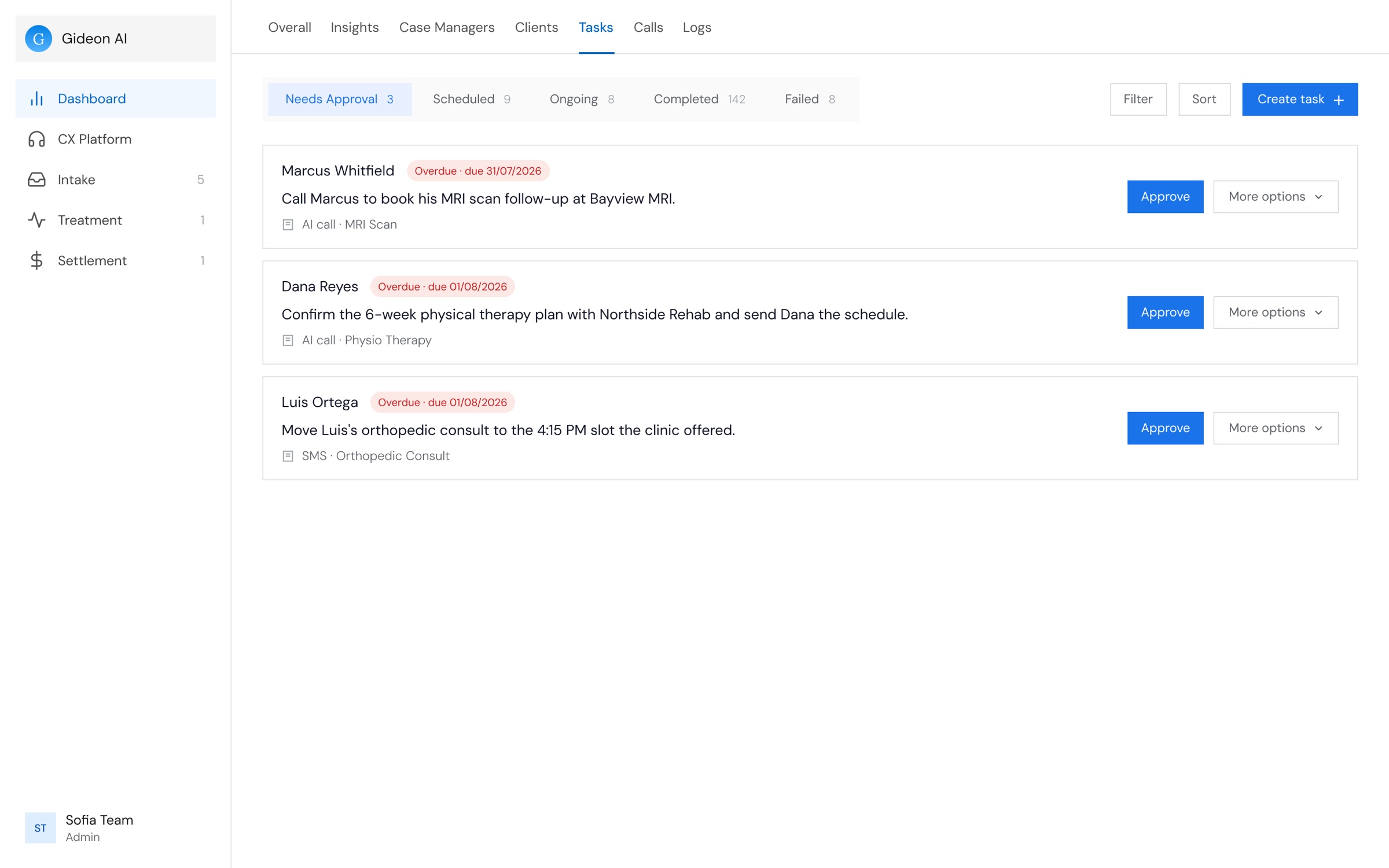Click the CX Platform headphones icon
This screenshot has height=868, width=1389.
point(36,139)
